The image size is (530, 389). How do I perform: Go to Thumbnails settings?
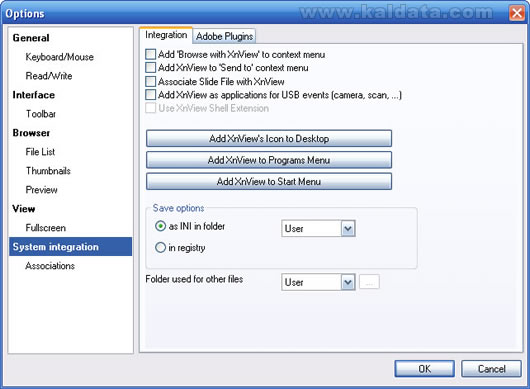point(48,171)
